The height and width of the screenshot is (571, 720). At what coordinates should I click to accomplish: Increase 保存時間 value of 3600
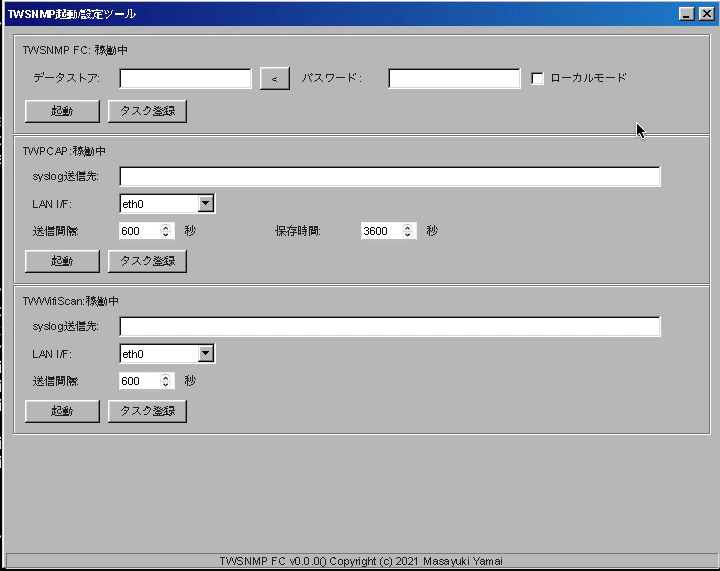coord(407,227)
